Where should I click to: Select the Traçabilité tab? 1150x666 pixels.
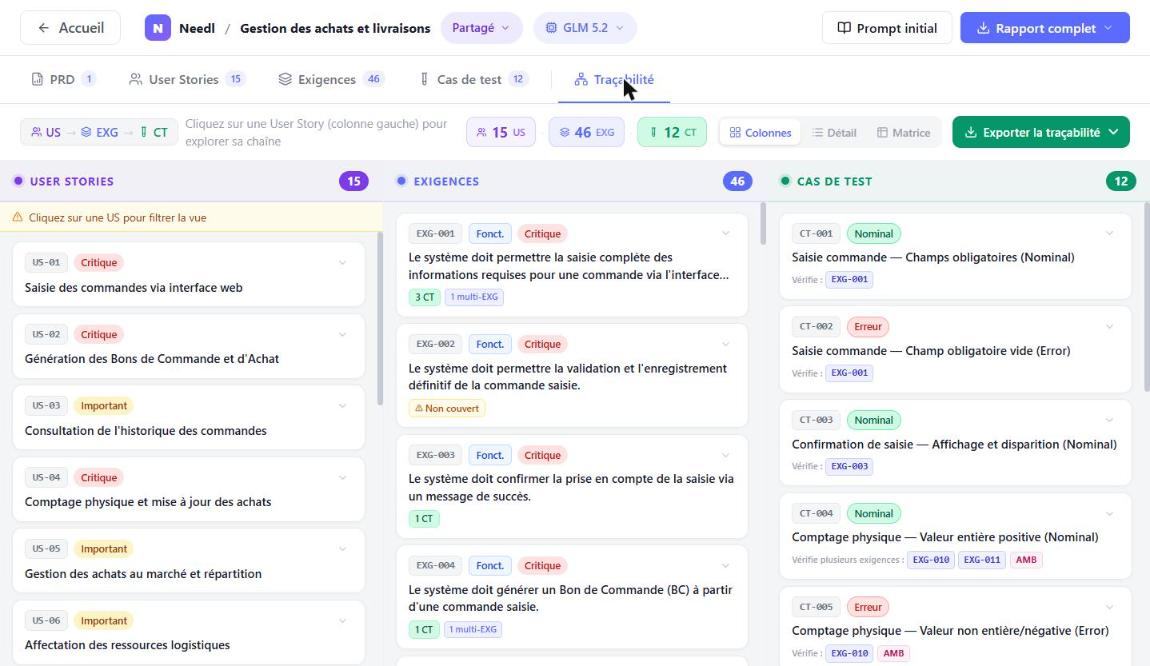coord(614,79)
